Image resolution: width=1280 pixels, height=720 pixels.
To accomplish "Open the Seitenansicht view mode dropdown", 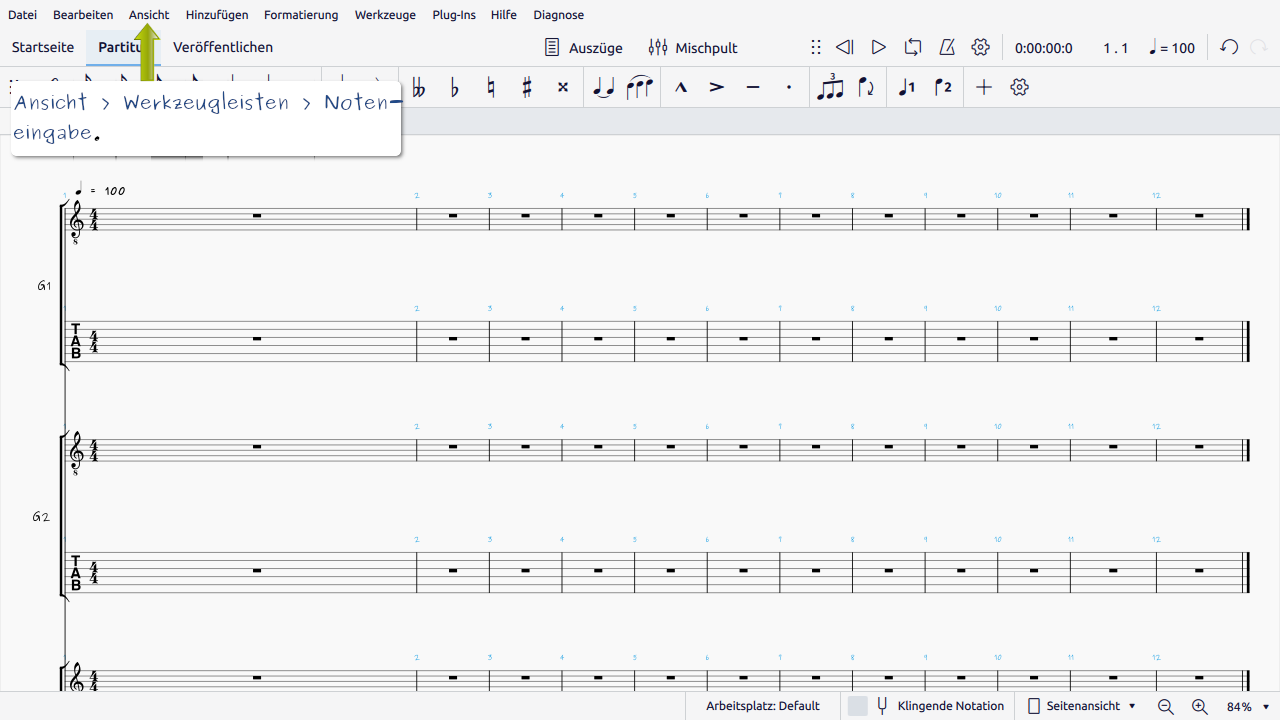I will (1082, 706).
